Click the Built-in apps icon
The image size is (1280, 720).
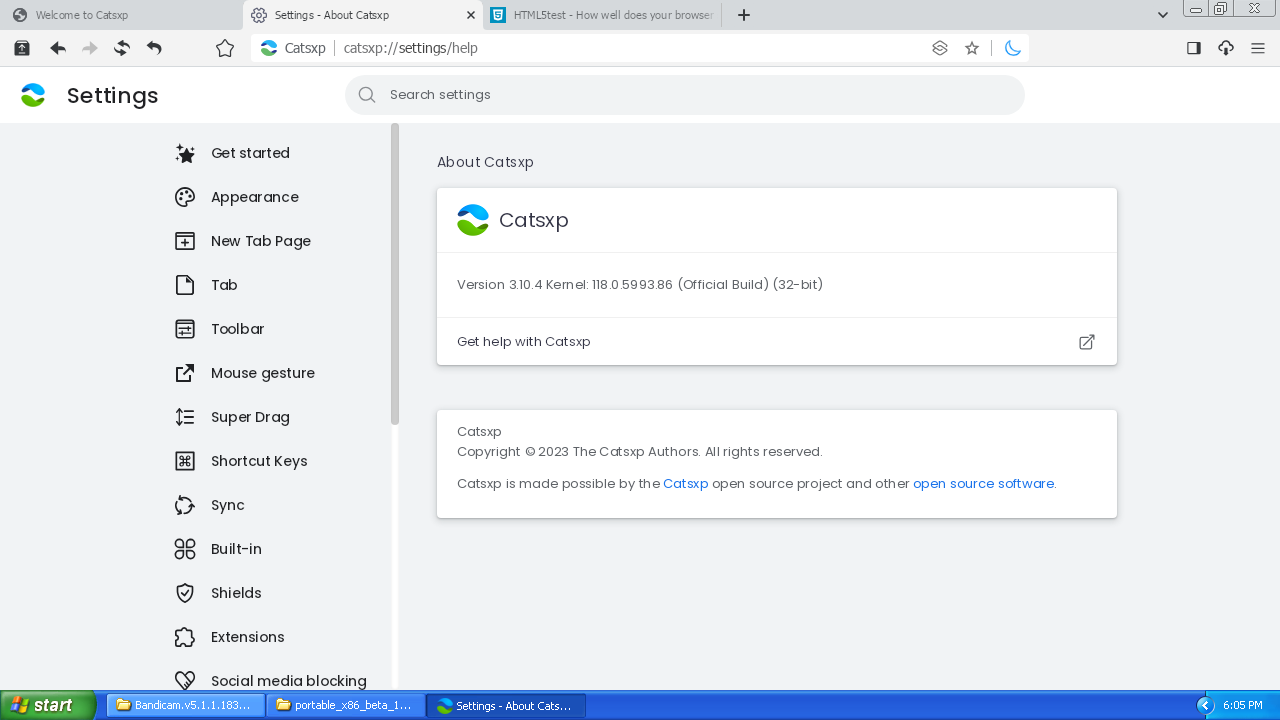(x=185, y=549)
